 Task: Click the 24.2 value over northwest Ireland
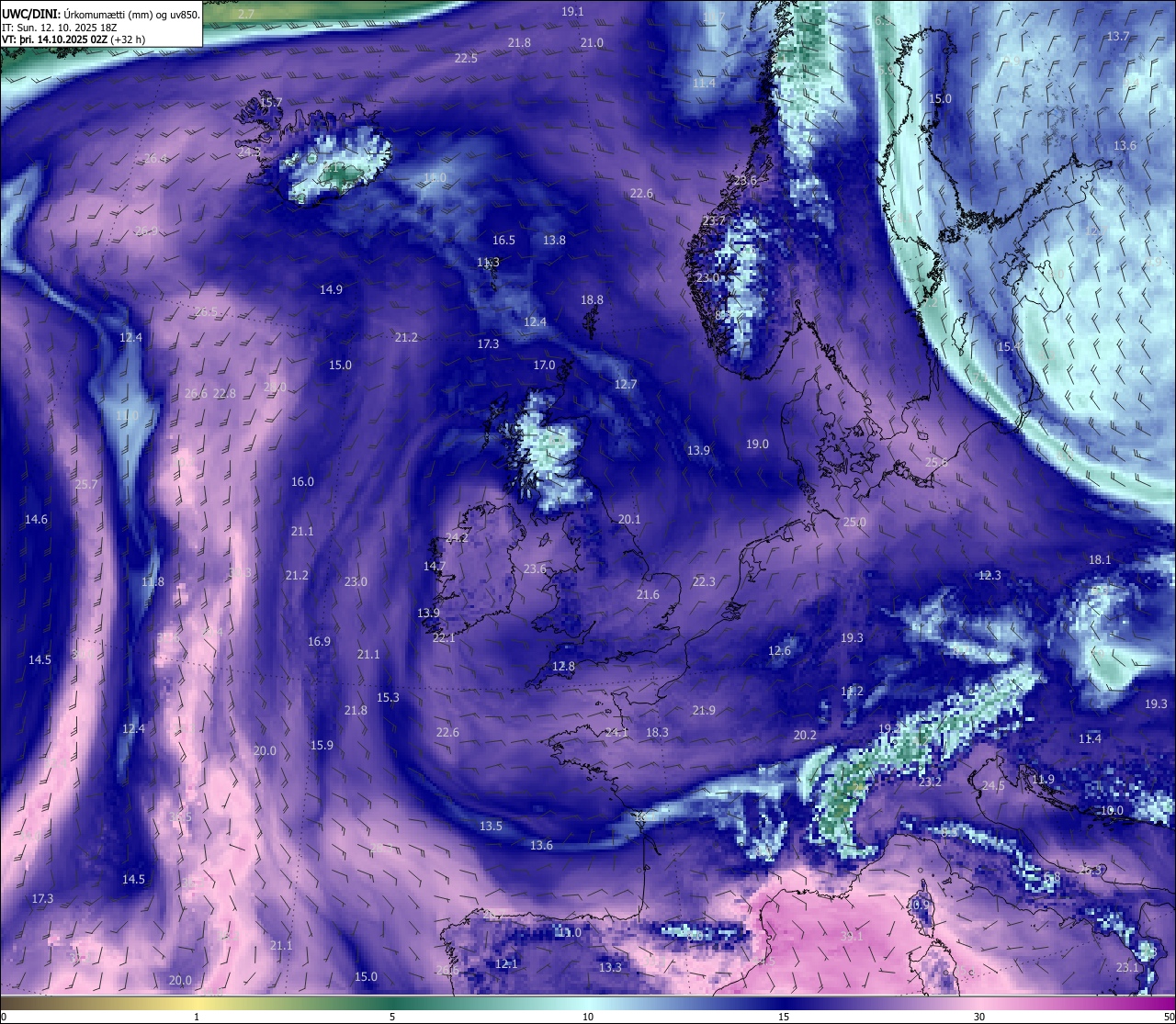457,537
